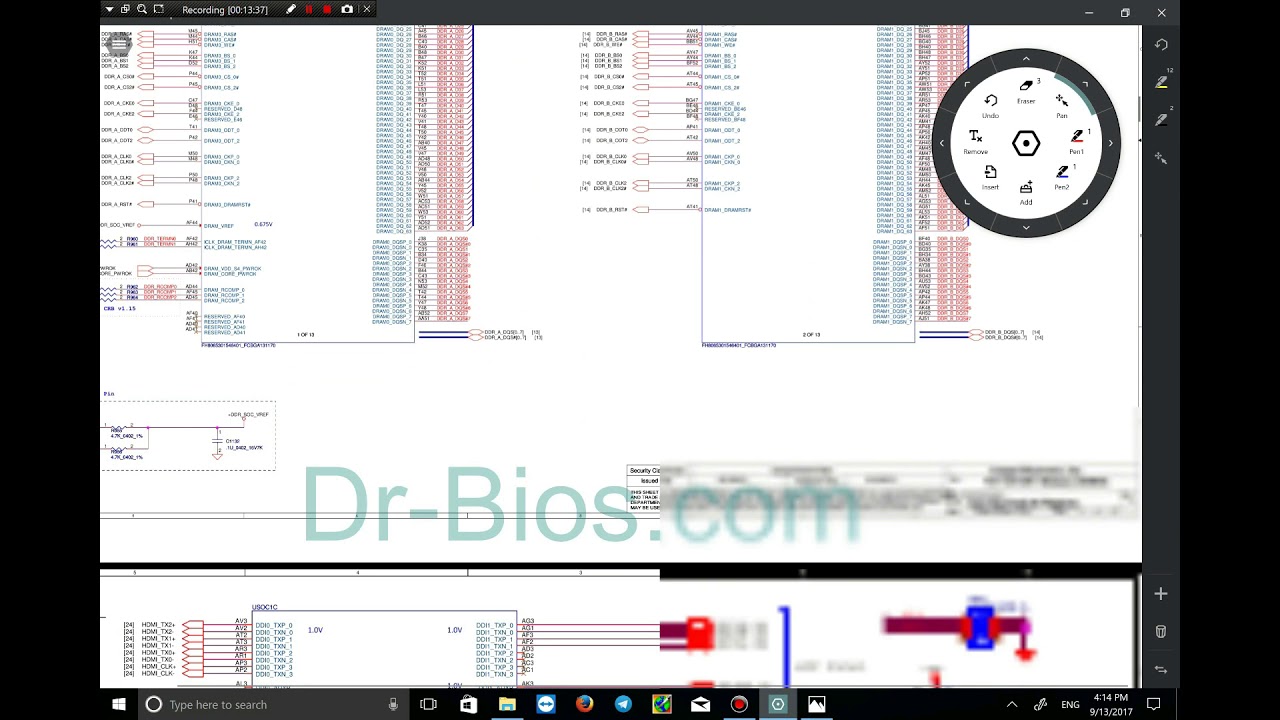Pause the recording
Screen dimensions: 1280x720
click(x=308, y=9)
